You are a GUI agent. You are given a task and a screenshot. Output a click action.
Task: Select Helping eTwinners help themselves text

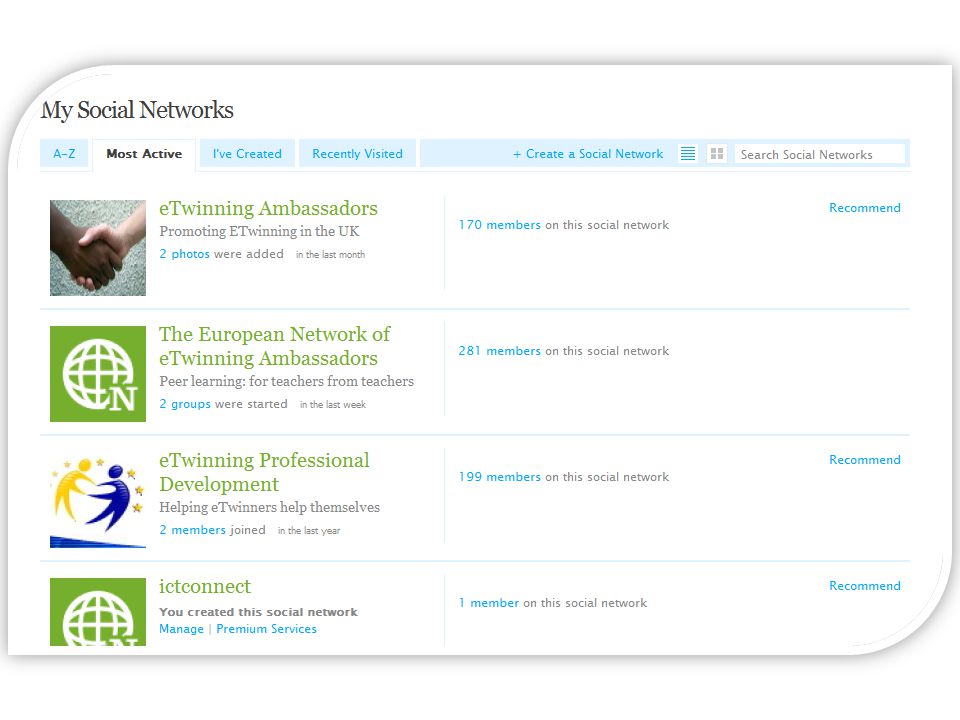pyautogui.click(x=269, y=508)
